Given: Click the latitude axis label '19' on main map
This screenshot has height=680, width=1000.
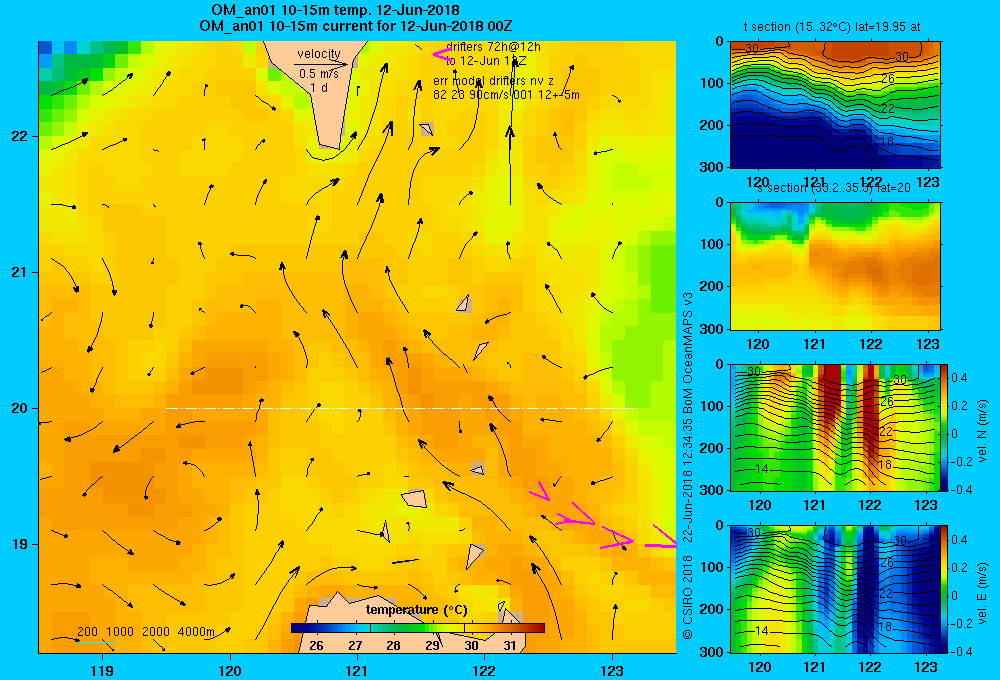Looking at the screenshot, I should point(19,544).
